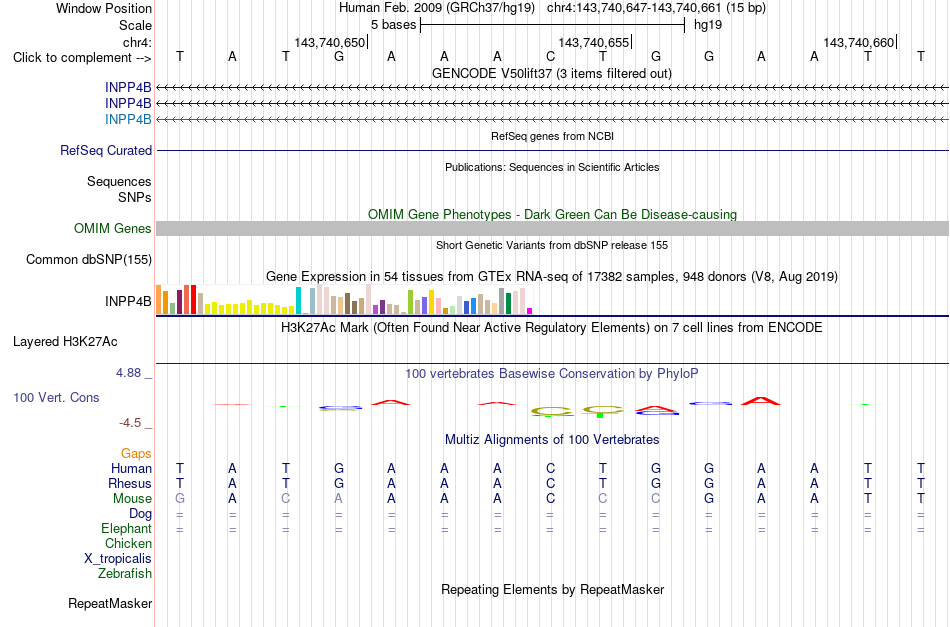Image resolution: width=950 pixels, height=627 pixels.
Task: Click the magenta bar ending GTEx chart
Action: (x=530, y=311)
